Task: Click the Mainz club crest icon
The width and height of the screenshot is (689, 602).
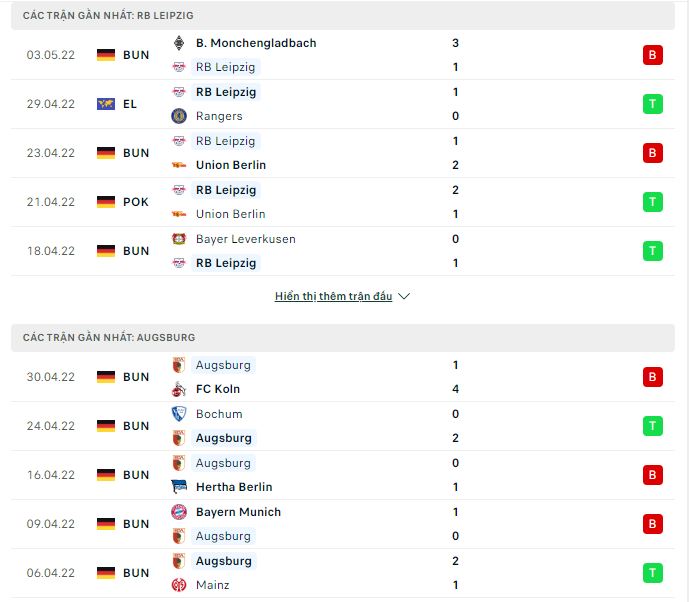Action: coord(179,585)
